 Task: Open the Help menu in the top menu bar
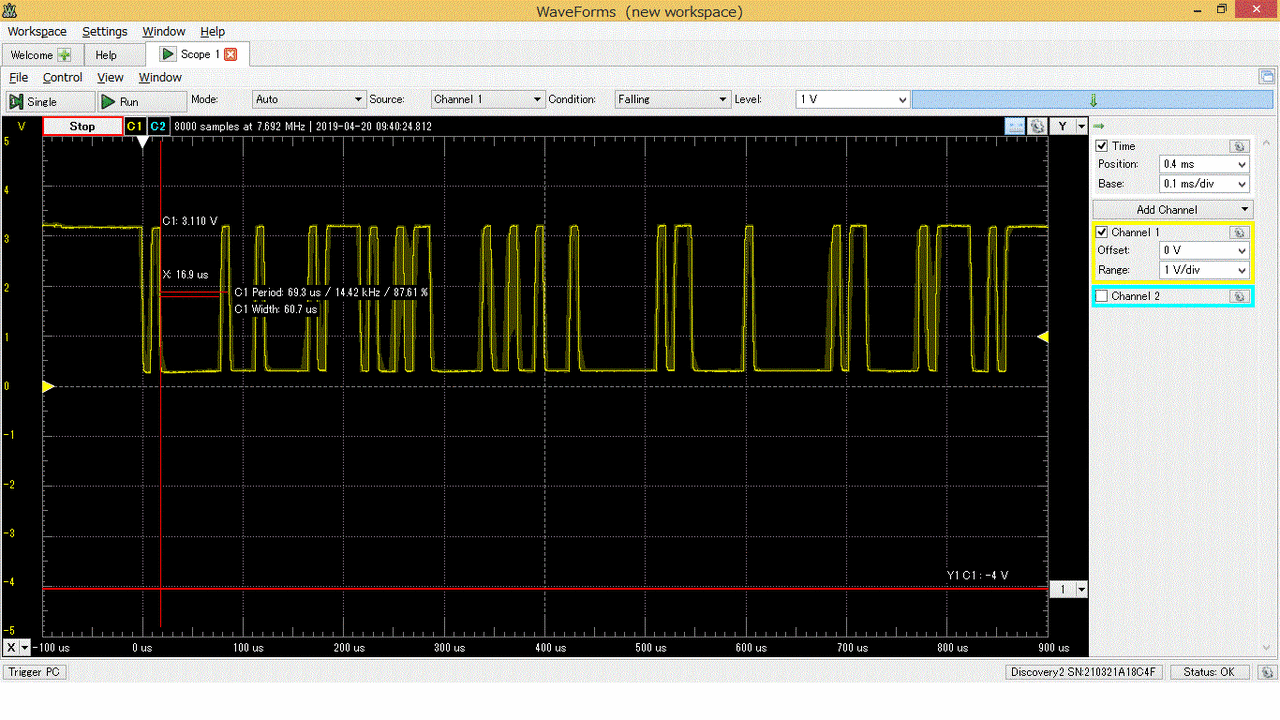[213, 31]
